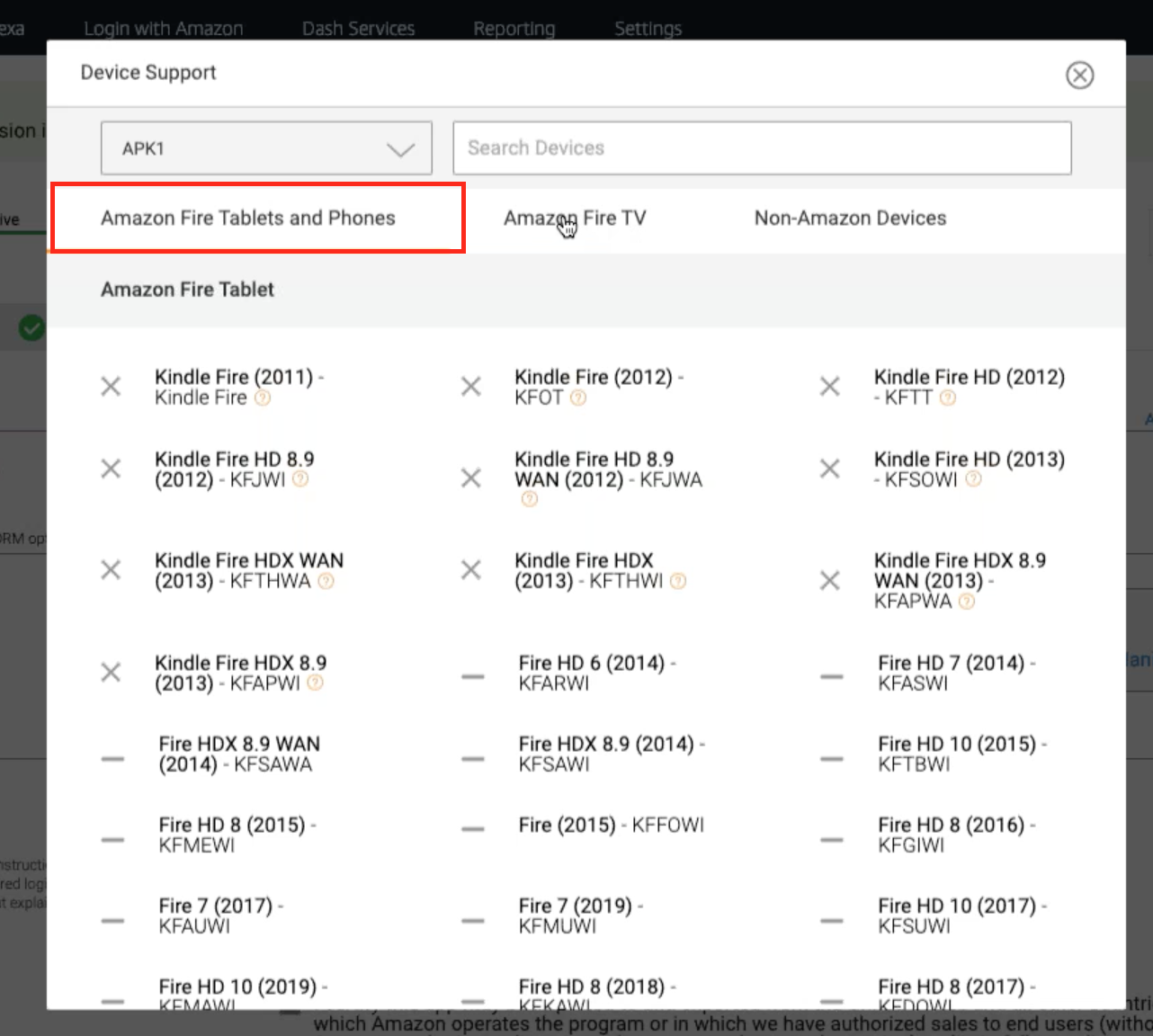Click green checkmark icon in background page

tap(31, 328)
